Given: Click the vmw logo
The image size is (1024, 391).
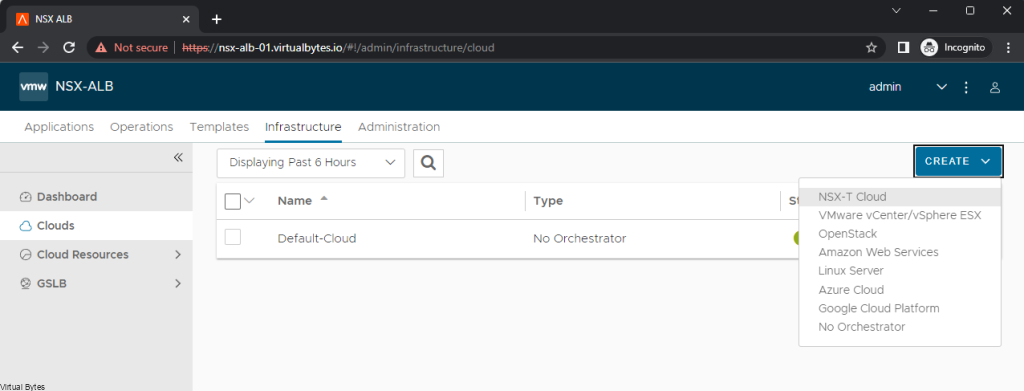Looking at the screenshot, I should pos(33,87).
